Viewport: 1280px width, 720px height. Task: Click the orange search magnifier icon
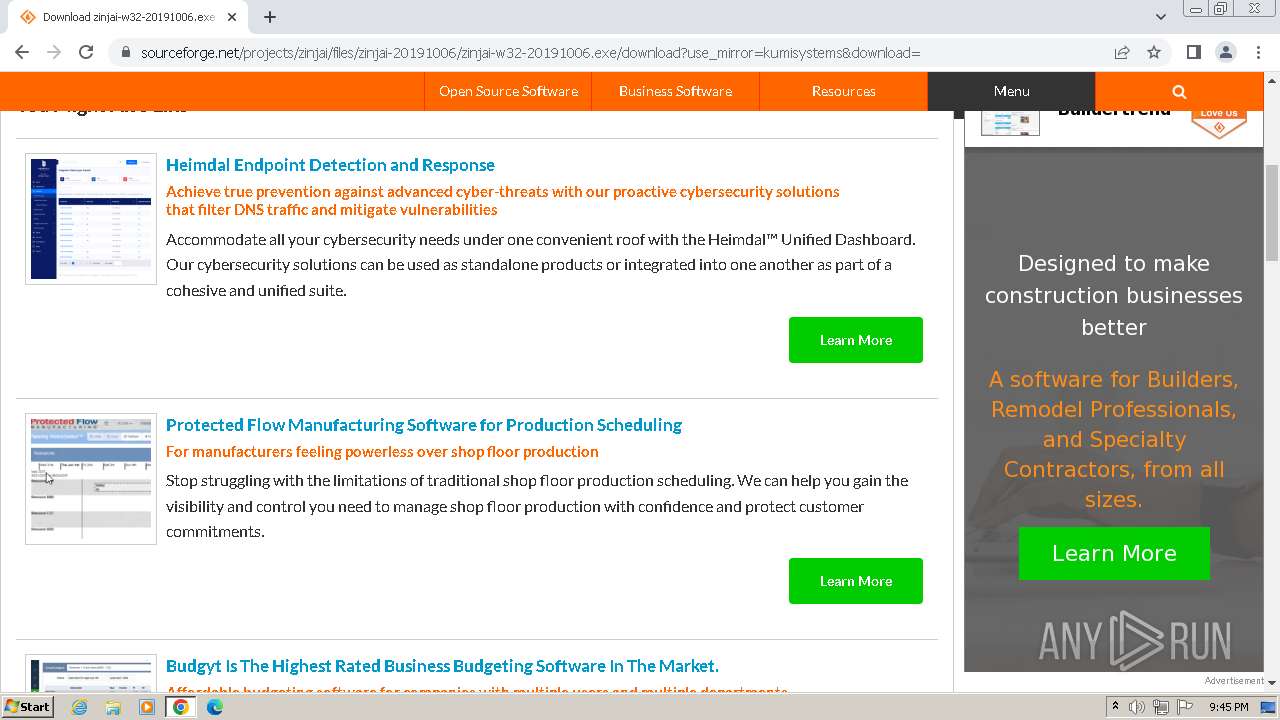1179,91
